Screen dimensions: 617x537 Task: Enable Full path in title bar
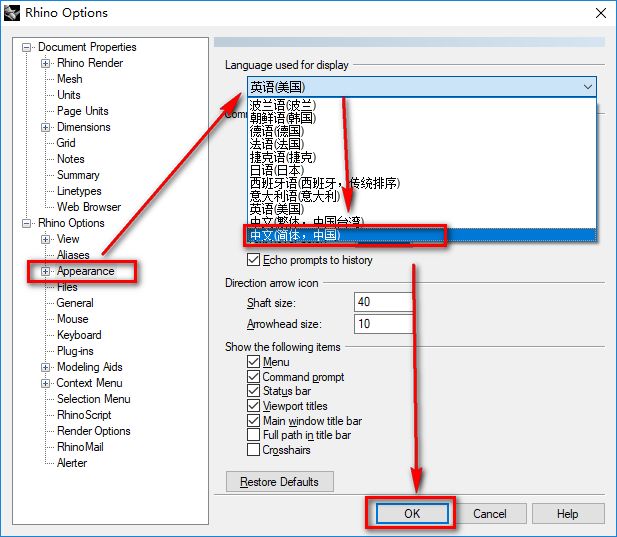pos(254,435)
